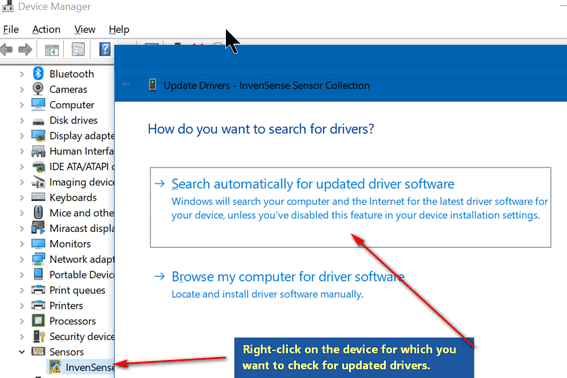The image size is (567, 378).
Task: Click the device icon in Update Drivers title
Action: coord(153,85)
